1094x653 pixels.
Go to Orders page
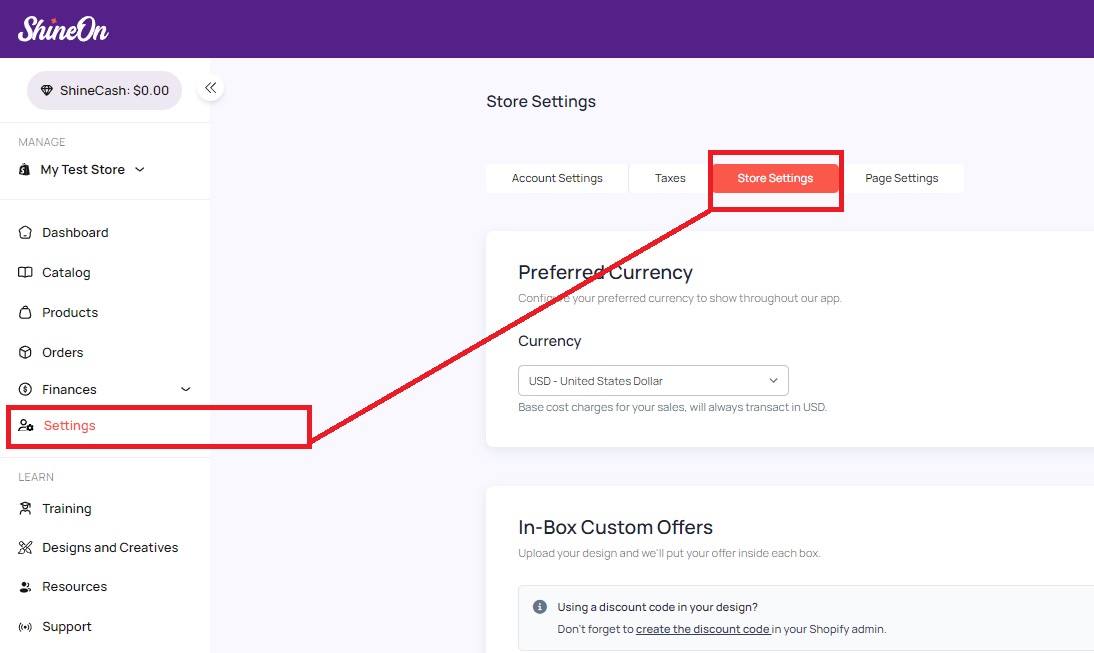click(x=63, y=352)
